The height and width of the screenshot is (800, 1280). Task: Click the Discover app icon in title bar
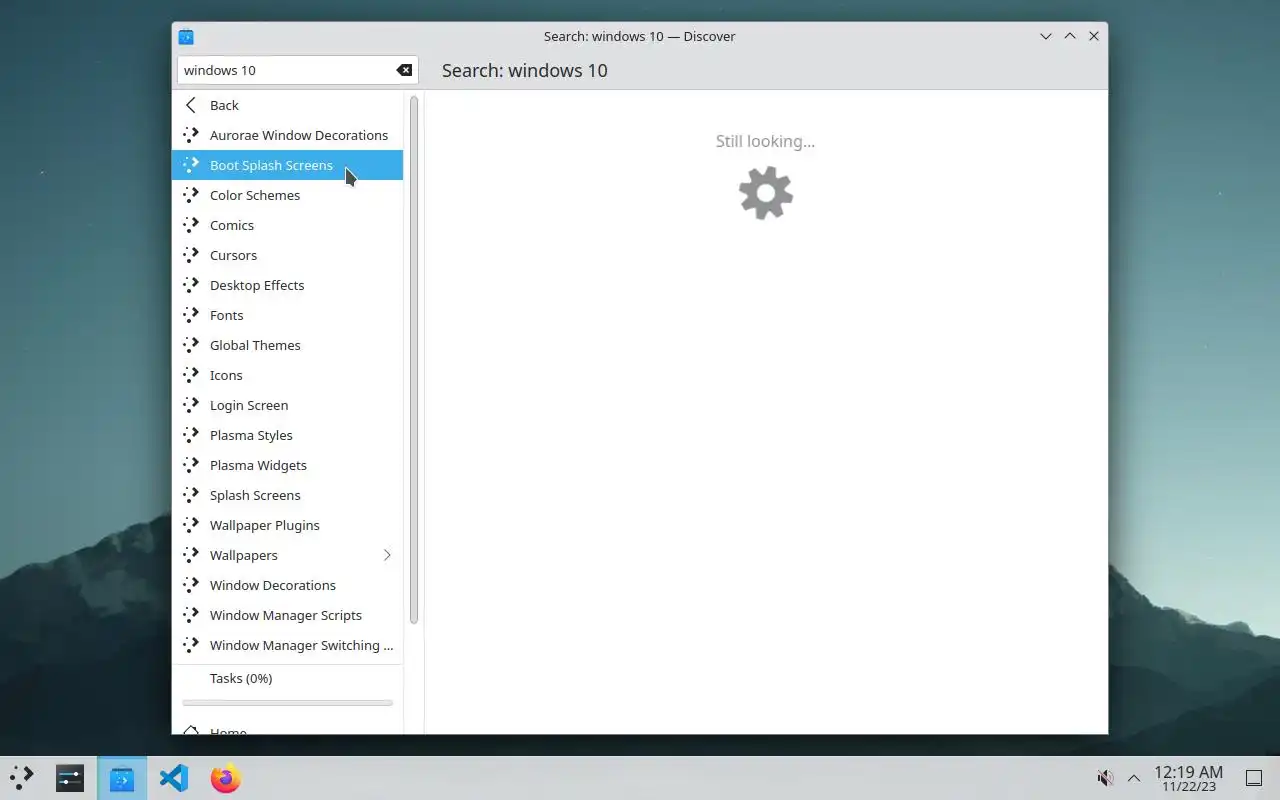[186, 36]
